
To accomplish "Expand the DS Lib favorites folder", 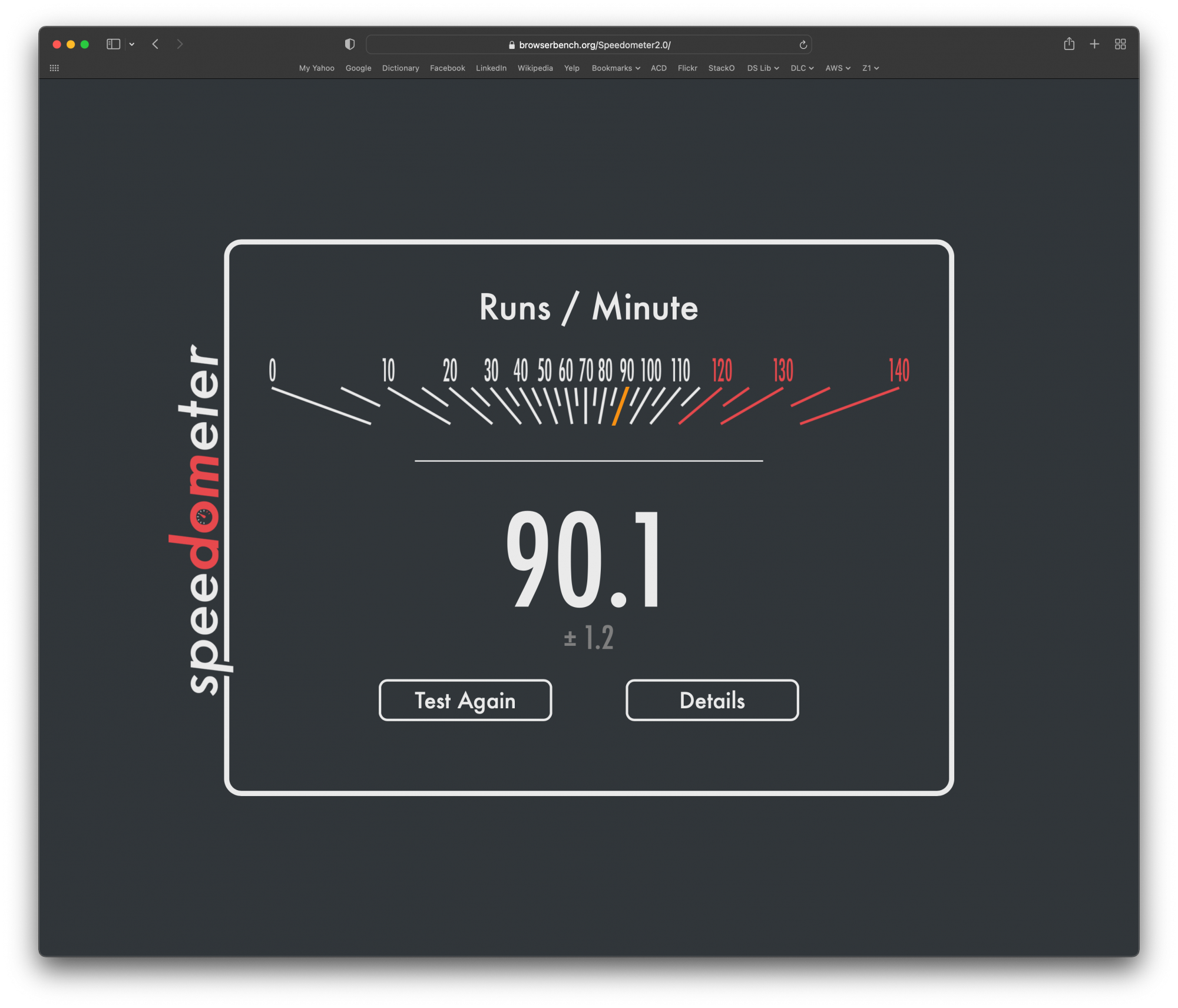I will (x=763, y=68).
